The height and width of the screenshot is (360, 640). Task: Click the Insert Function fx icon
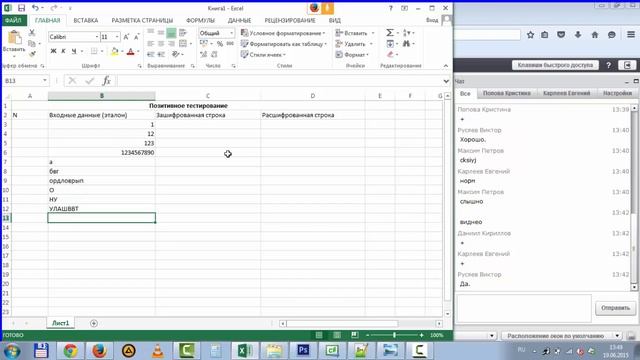(107, 81)
